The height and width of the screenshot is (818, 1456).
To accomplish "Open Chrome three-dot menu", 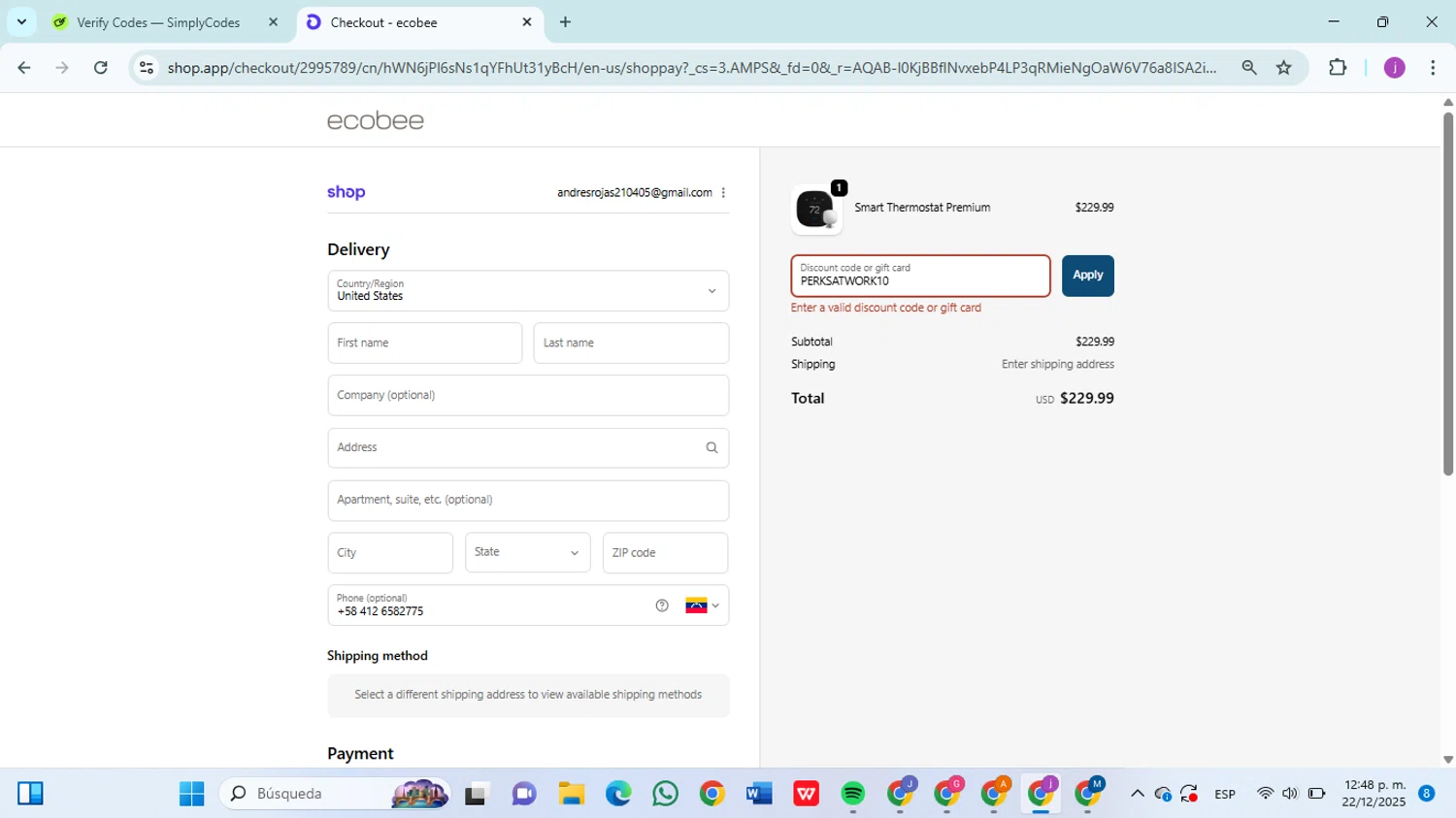I will (1433, 67).
